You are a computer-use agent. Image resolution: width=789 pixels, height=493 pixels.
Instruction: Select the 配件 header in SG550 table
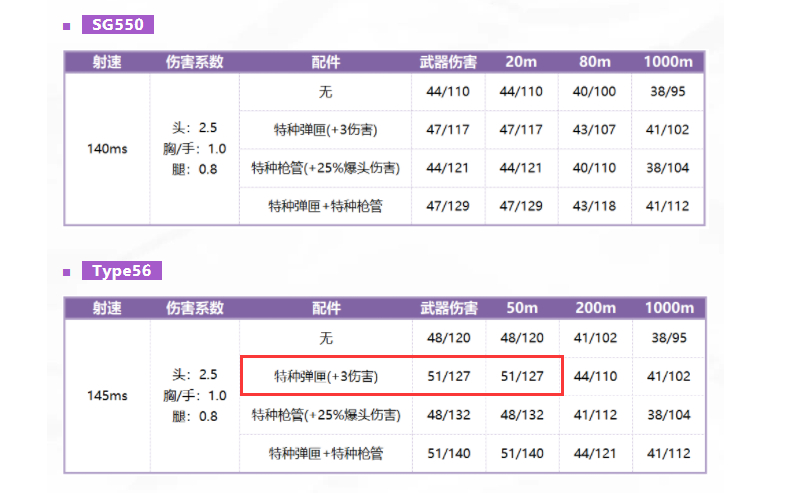pos(326,62)
